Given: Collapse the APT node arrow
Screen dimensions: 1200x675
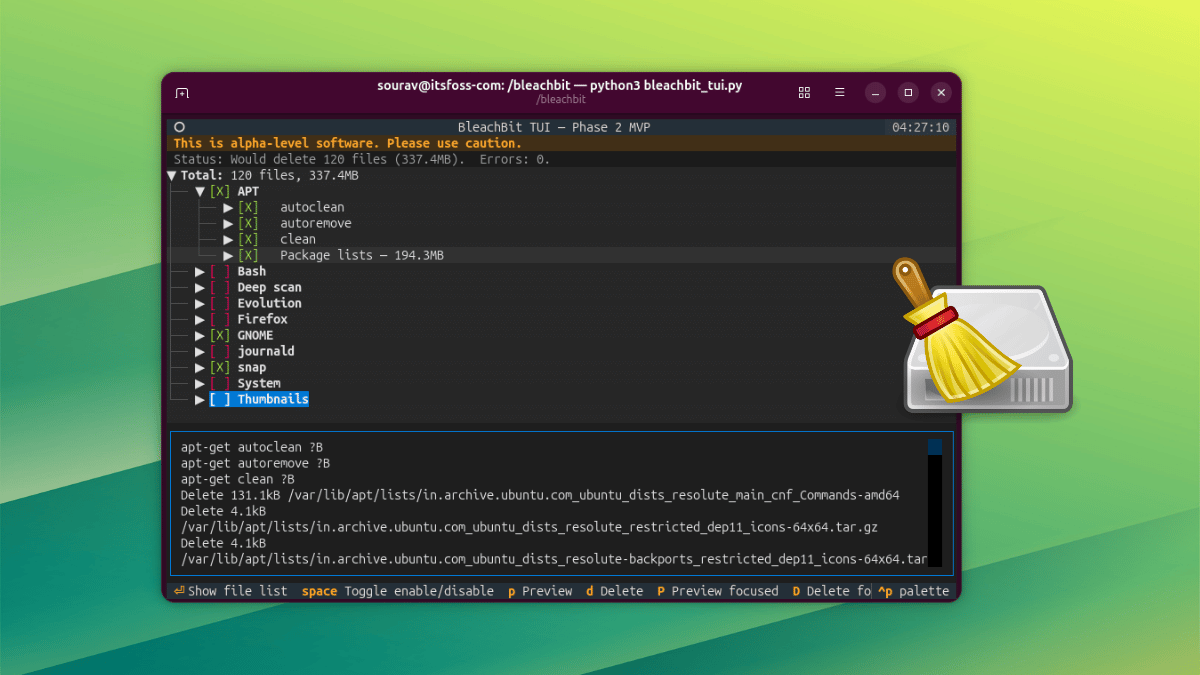Looking at the screenshot, I should [200, 191].
